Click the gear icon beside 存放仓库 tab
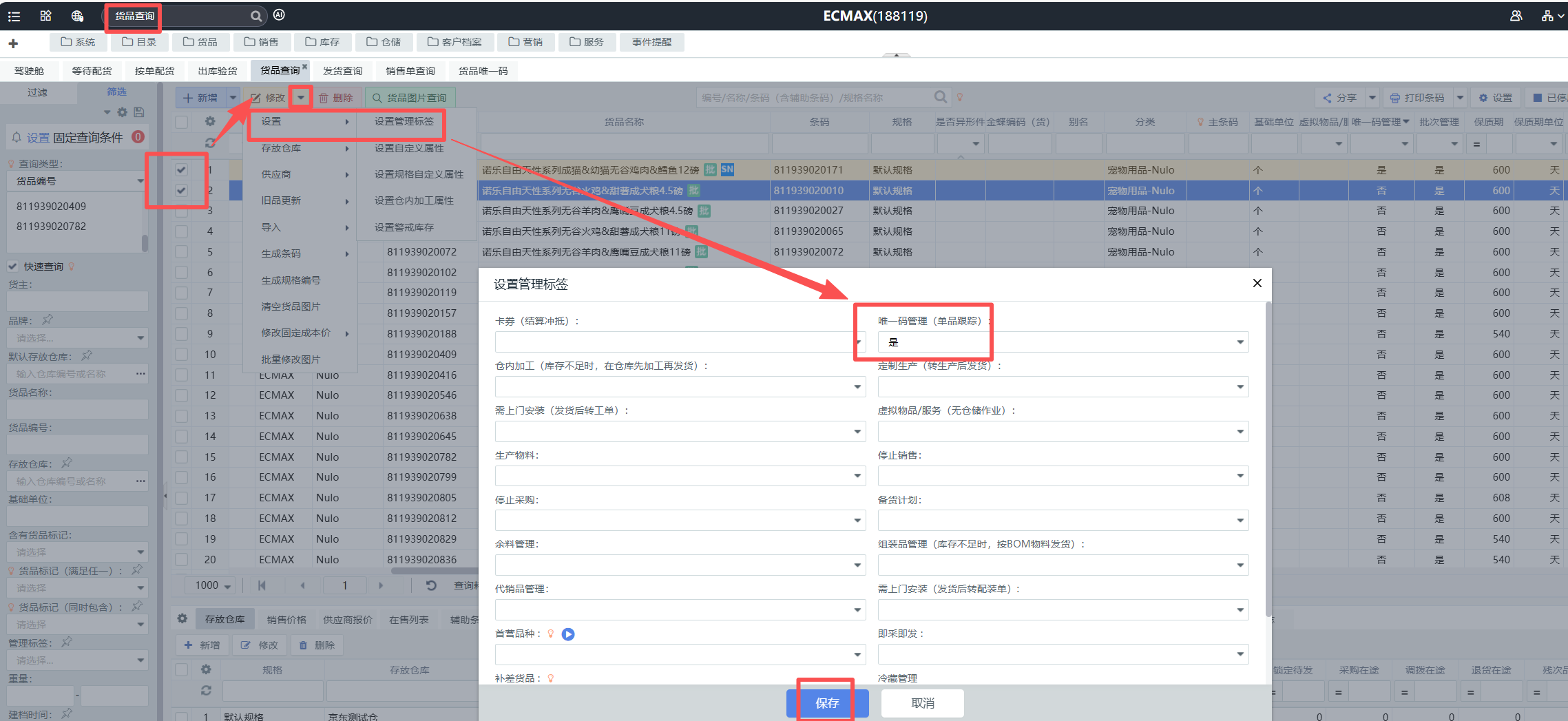 [x=182, y=618]
